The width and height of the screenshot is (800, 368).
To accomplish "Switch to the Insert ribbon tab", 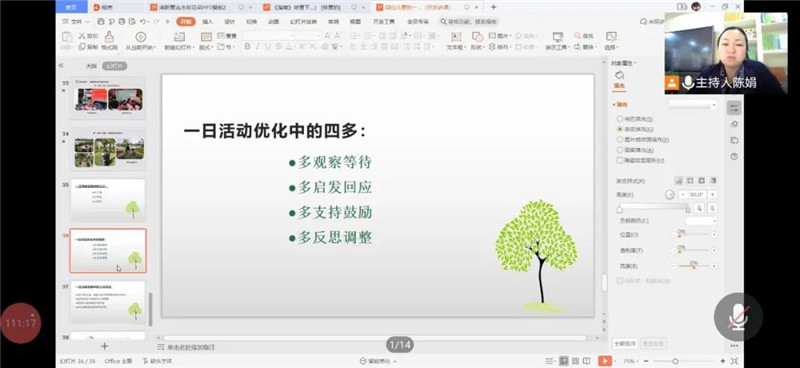I will coord(208,21).
